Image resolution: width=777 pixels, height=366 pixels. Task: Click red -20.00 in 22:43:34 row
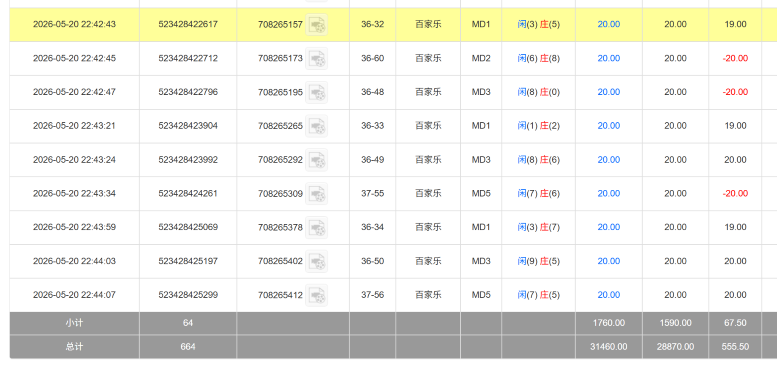[735, 194]
